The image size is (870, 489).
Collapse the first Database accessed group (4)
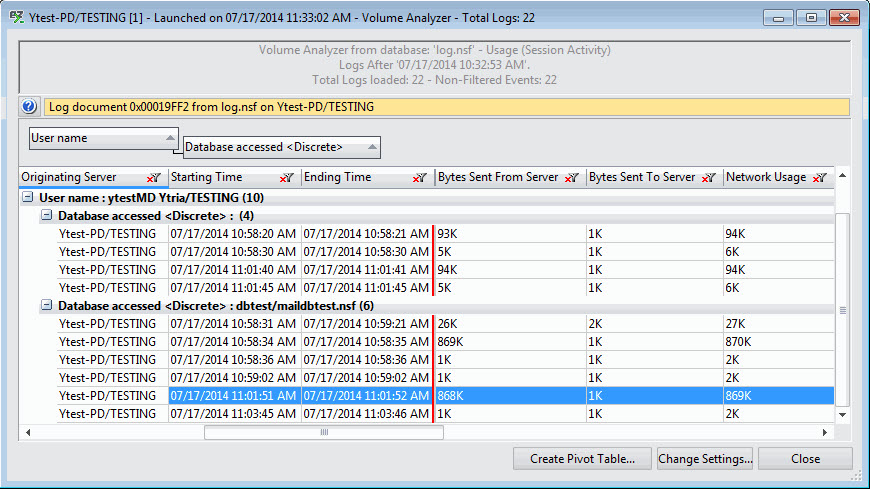coord(46,216)
